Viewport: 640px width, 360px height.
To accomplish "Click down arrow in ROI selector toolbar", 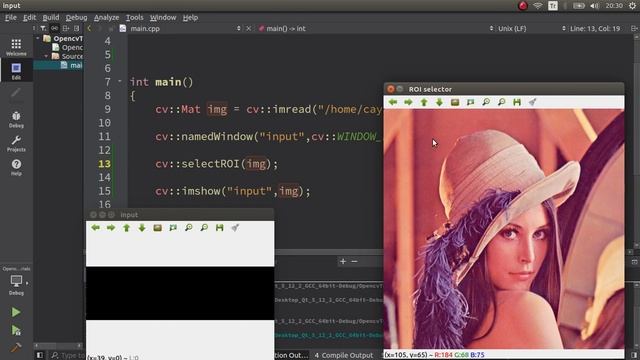I will coord(439,102).
